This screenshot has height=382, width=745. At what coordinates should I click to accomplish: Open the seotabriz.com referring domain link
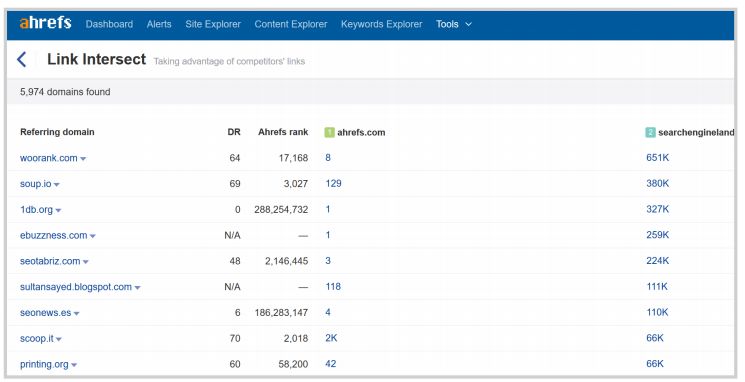(x=50, y=261)
